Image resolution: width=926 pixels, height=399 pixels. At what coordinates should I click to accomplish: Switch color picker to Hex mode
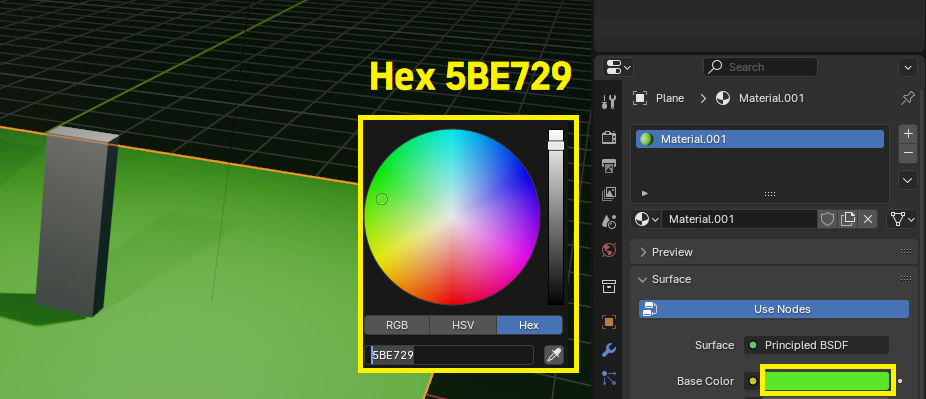tap(529, 325)
